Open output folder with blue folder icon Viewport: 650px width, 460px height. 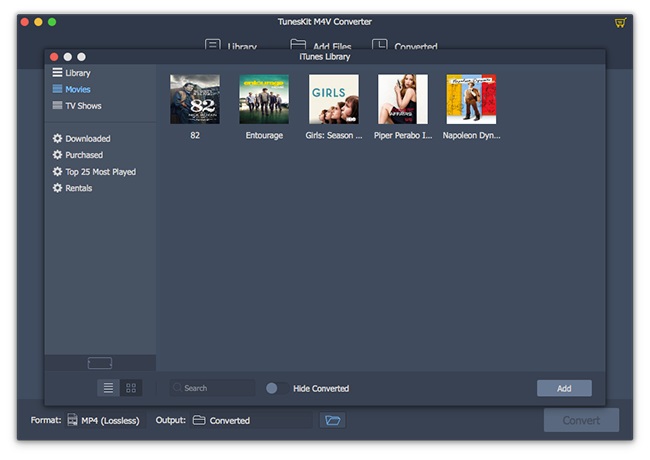332,420
